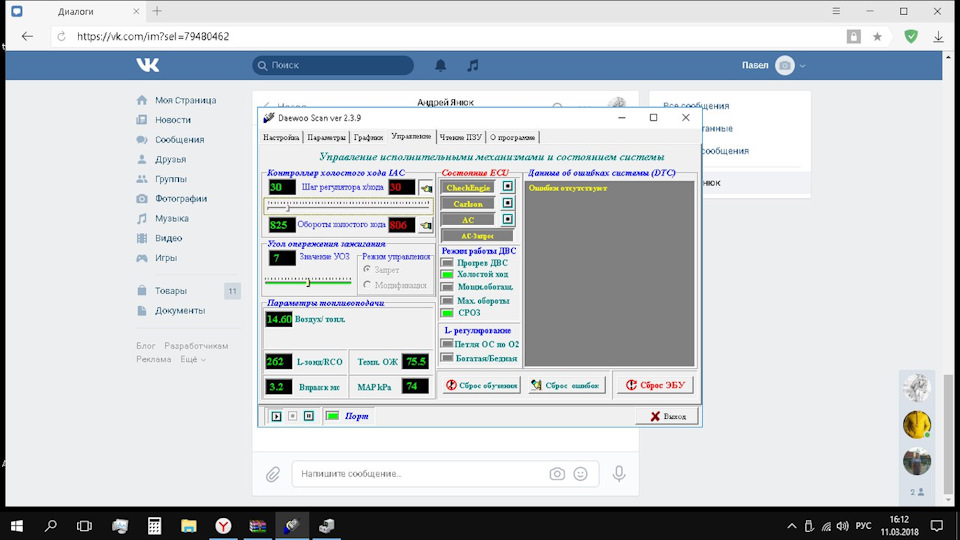Click the Богатая/Бедная indicator
960x540 pixels.
pos(448,358)
